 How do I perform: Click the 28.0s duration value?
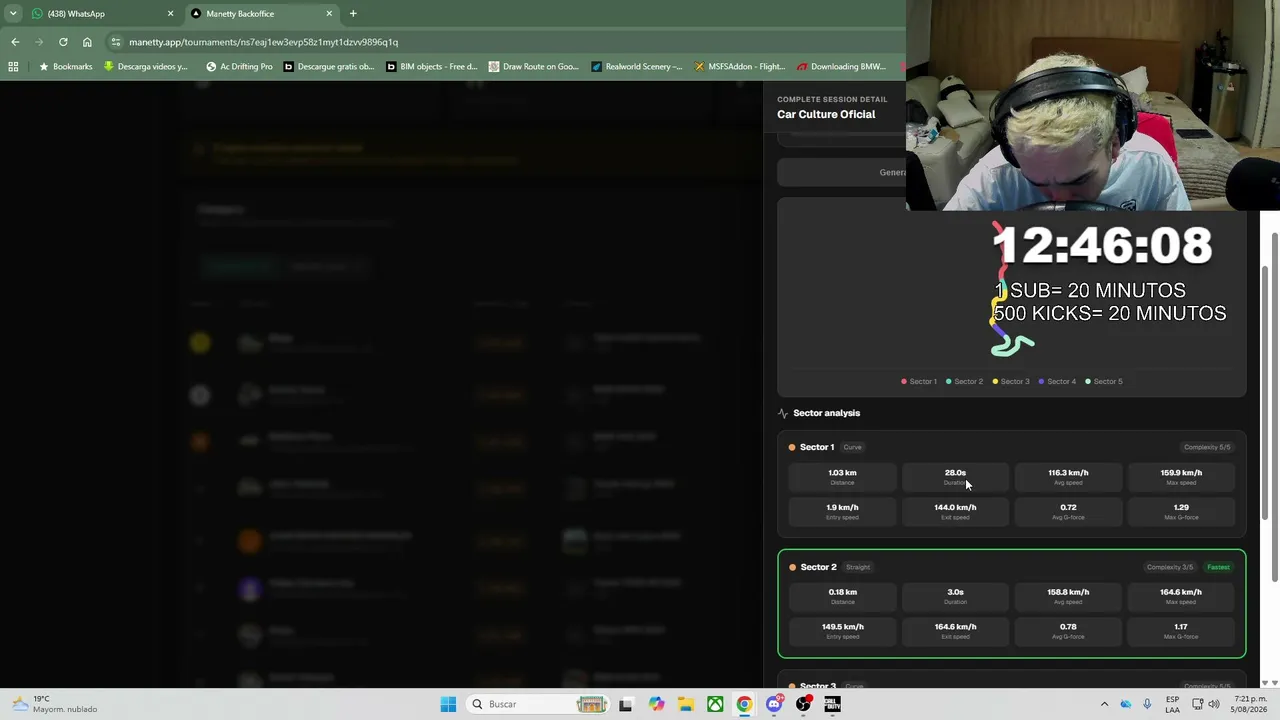click(x=955, y=473)
